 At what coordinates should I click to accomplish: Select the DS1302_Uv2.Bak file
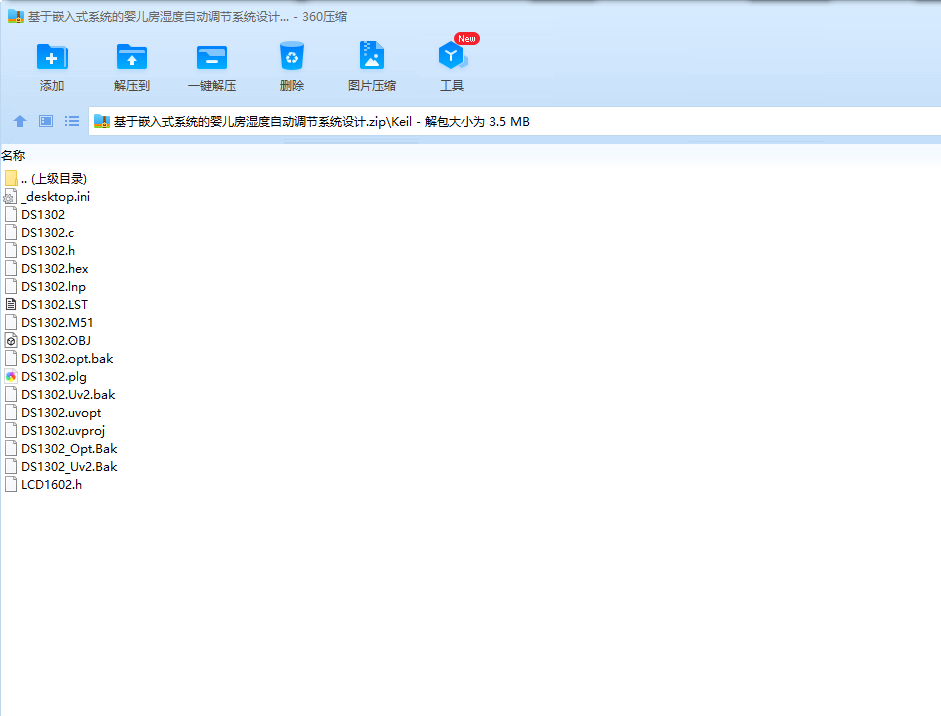coord(69,466)
